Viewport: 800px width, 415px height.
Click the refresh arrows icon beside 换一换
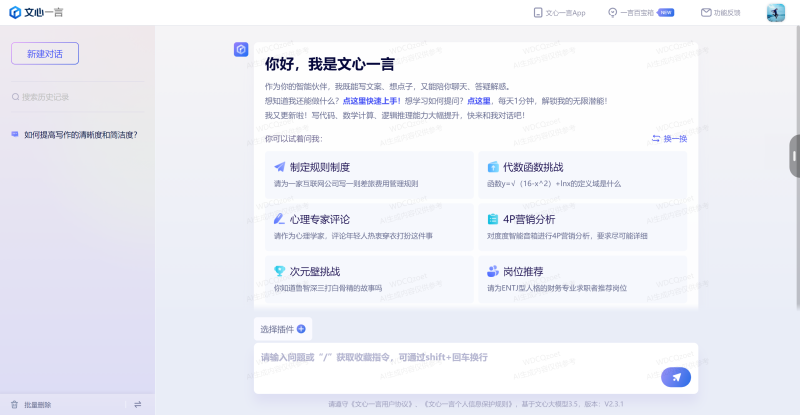[656, 138]
